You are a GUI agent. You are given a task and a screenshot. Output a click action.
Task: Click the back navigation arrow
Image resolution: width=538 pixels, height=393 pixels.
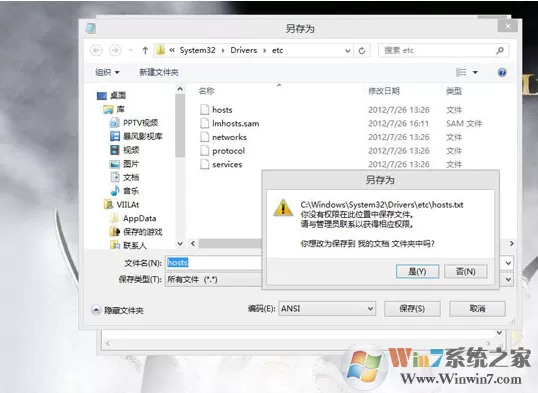pyautogui.click(x=96, y=50)
